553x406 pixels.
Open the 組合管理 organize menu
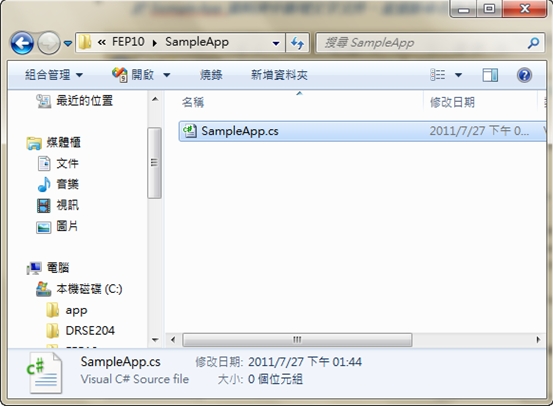[54, 75]
